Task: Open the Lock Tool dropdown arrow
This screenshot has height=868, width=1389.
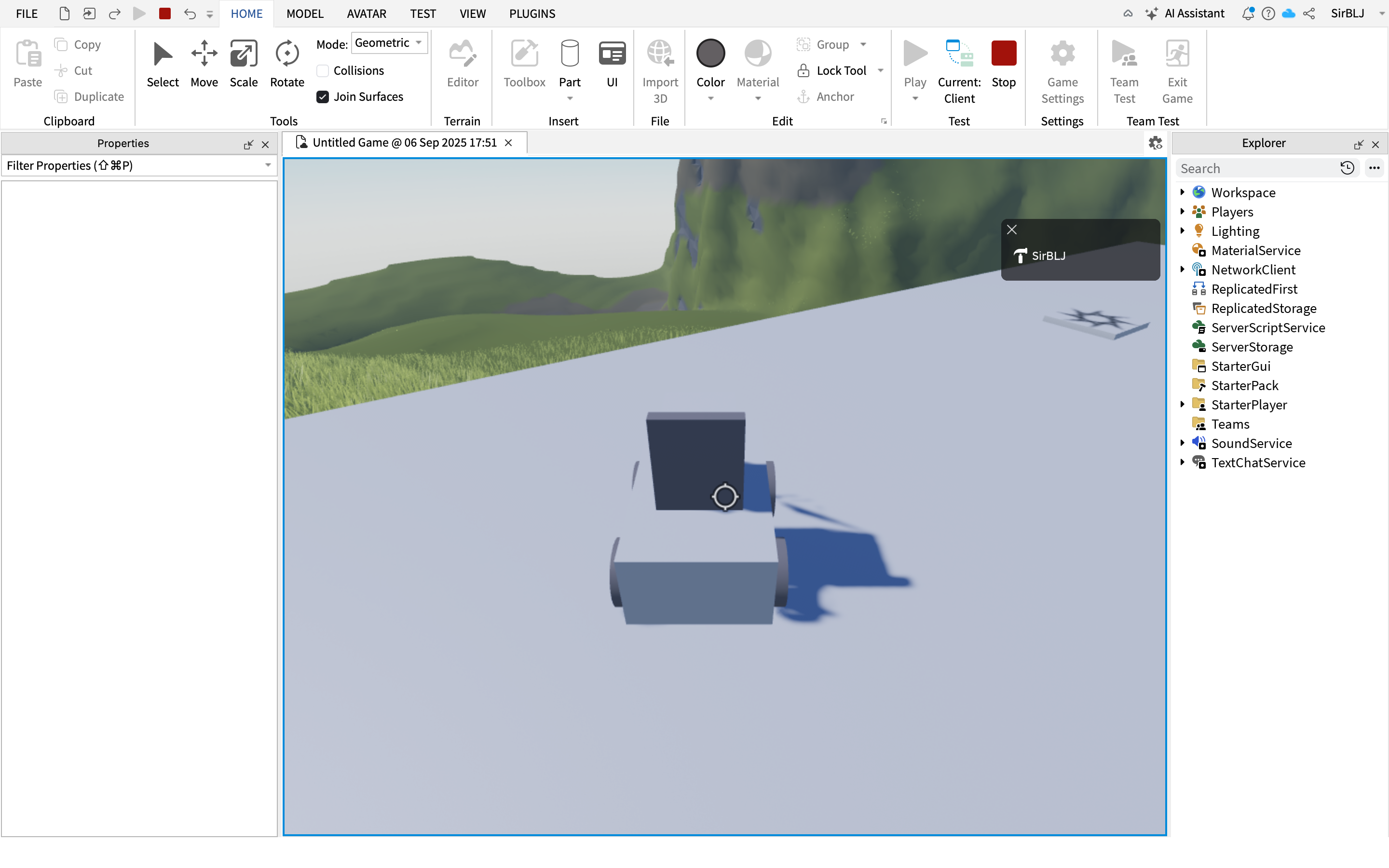Action: click(x=881, y=70)
